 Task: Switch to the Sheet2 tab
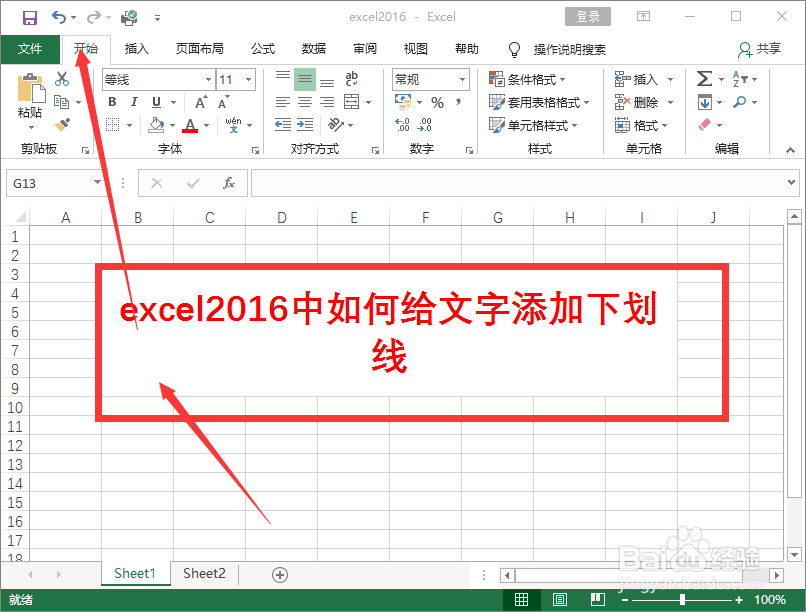(x=204, y=573)
